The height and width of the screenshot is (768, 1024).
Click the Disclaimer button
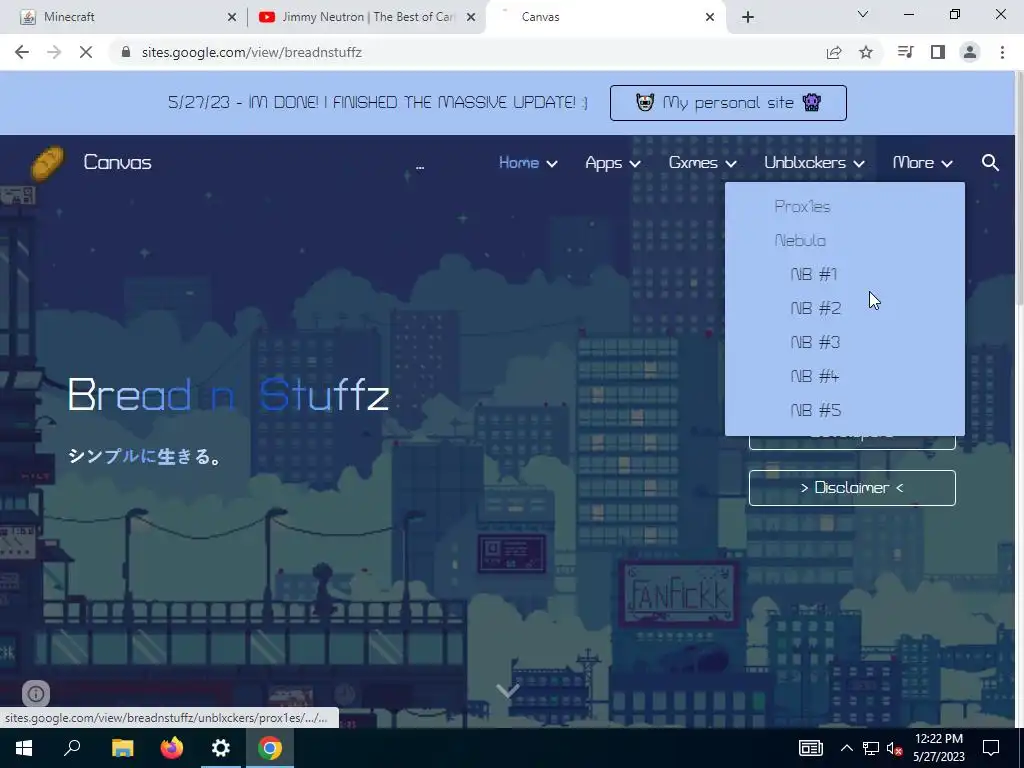852,488
